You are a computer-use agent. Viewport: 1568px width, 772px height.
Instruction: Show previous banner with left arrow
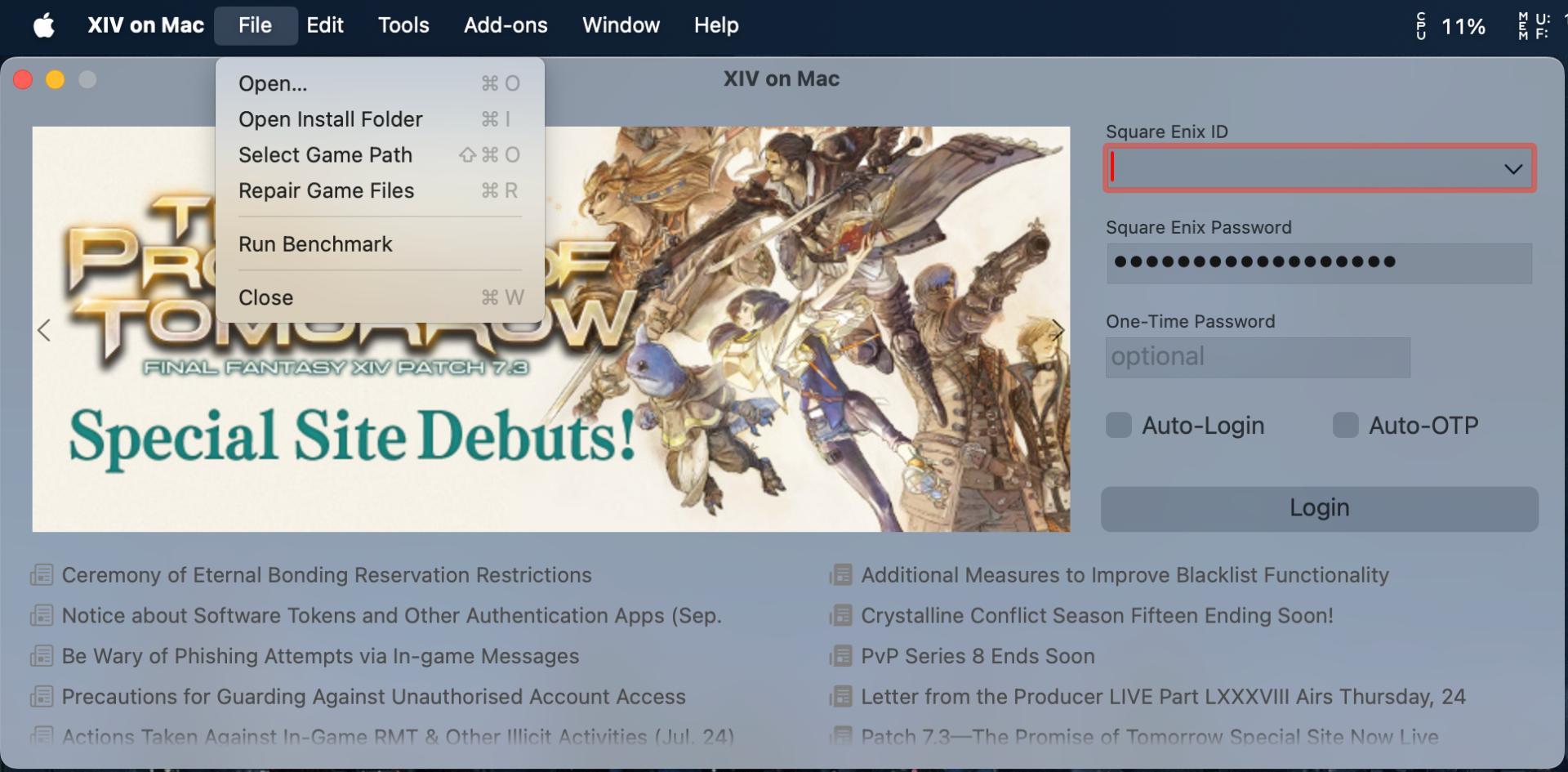tap(44, 330)
